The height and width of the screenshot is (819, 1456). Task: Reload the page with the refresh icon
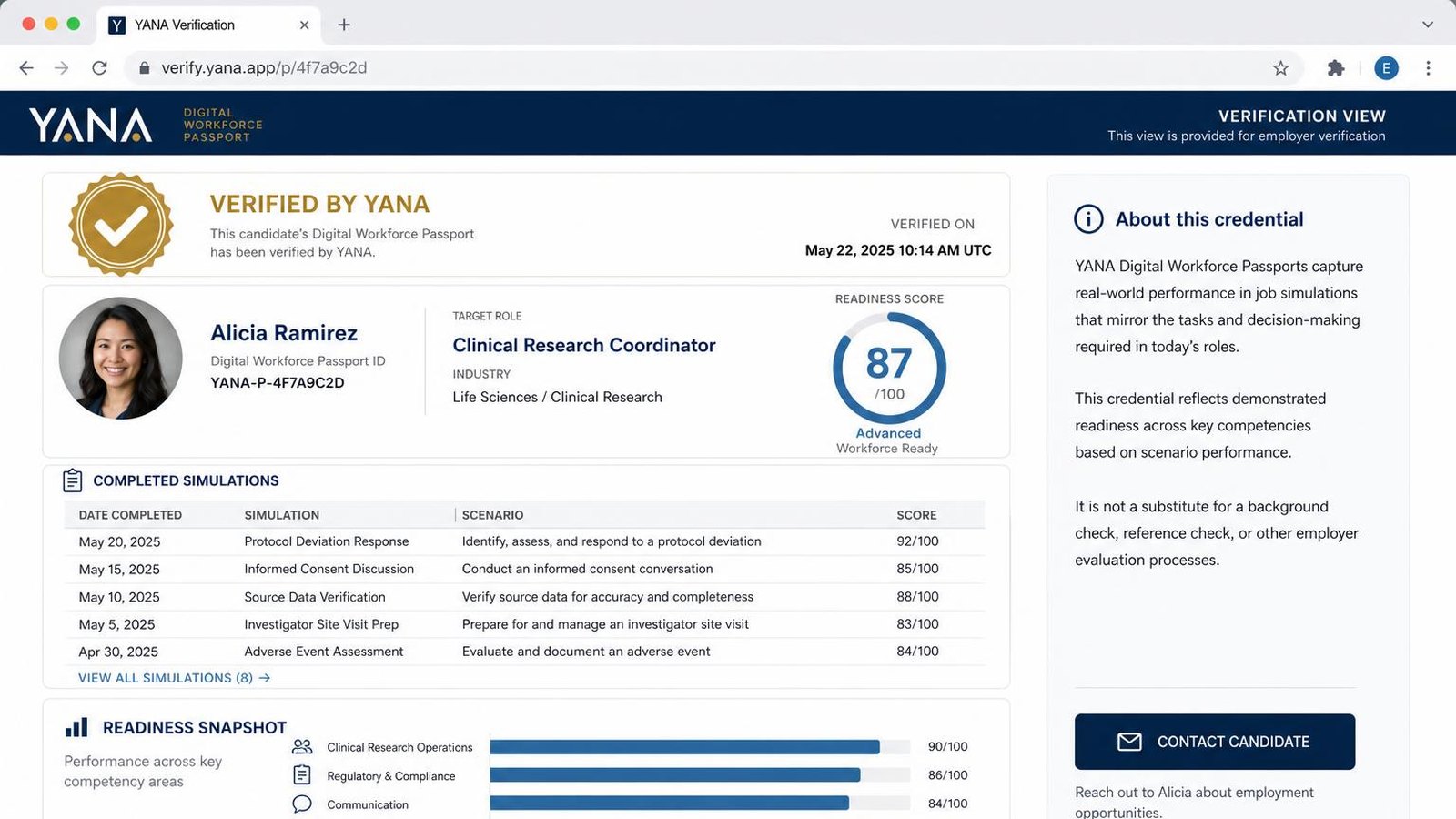pyautogui.click(x=99, y=68)
